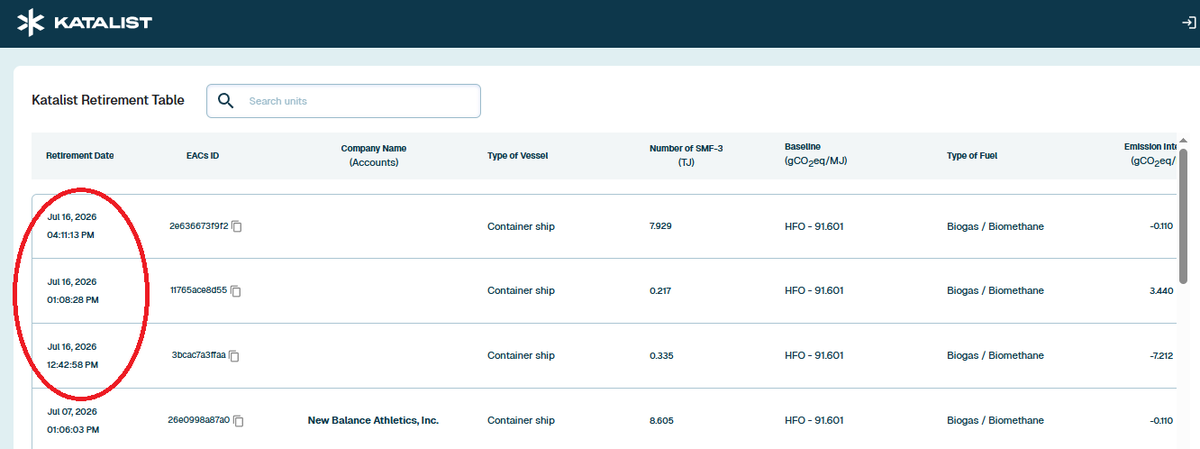Click date Jul 16, 2026 04:11:13 PM
This screenshot has width=1200, height=449.
tap(73, 226)
